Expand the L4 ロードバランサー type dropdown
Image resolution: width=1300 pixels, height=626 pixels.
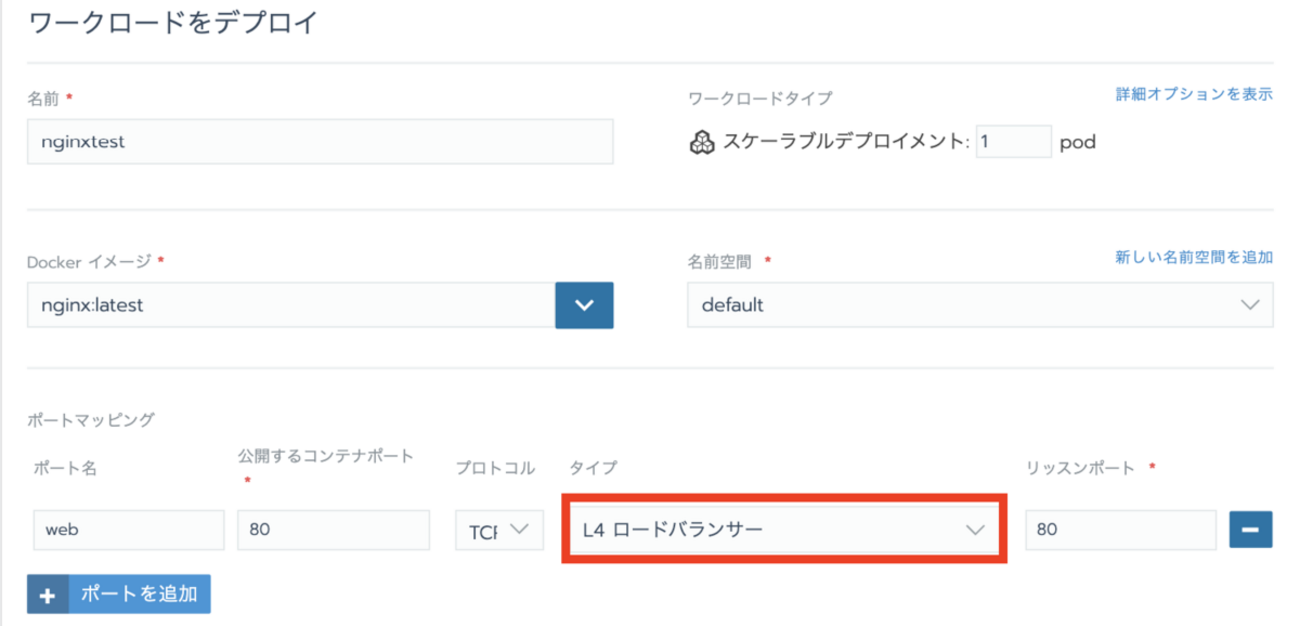pos(785,530)
